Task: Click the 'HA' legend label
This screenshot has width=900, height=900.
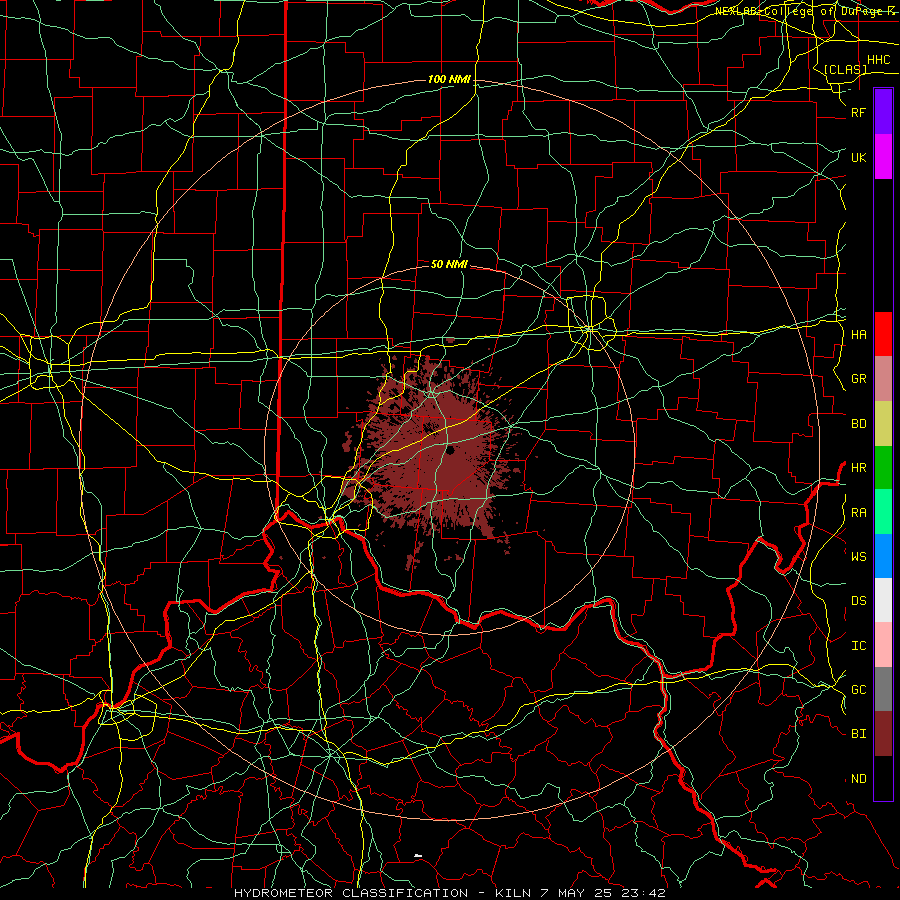Action: click(x=859, y=335)
